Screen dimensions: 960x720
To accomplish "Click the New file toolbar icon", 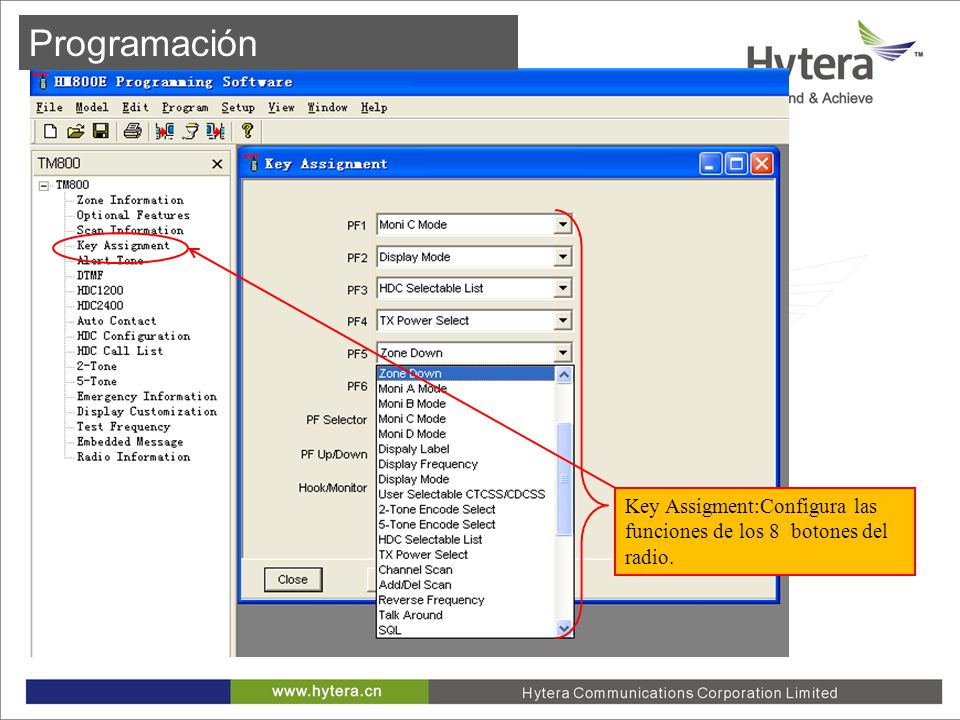I will 50,130.
